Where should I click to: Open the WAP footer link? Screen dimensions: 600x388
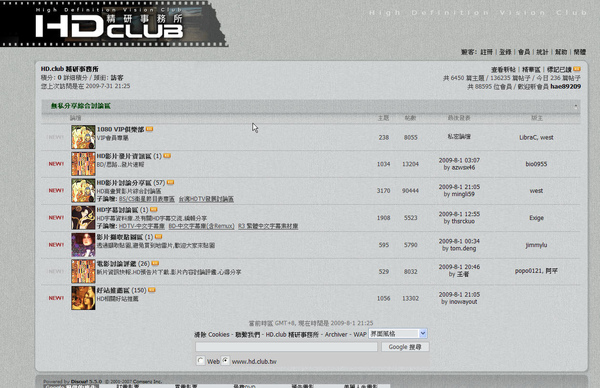pyautogui.click(x=360, y=335)
